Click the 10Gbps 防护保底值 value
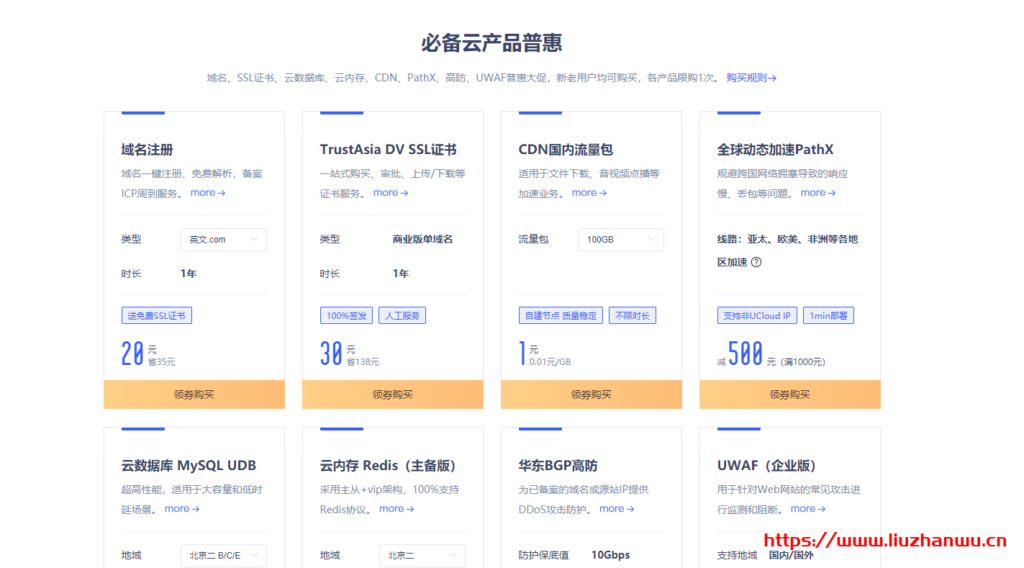The image size is (1024, 568). tap(611, 555)
